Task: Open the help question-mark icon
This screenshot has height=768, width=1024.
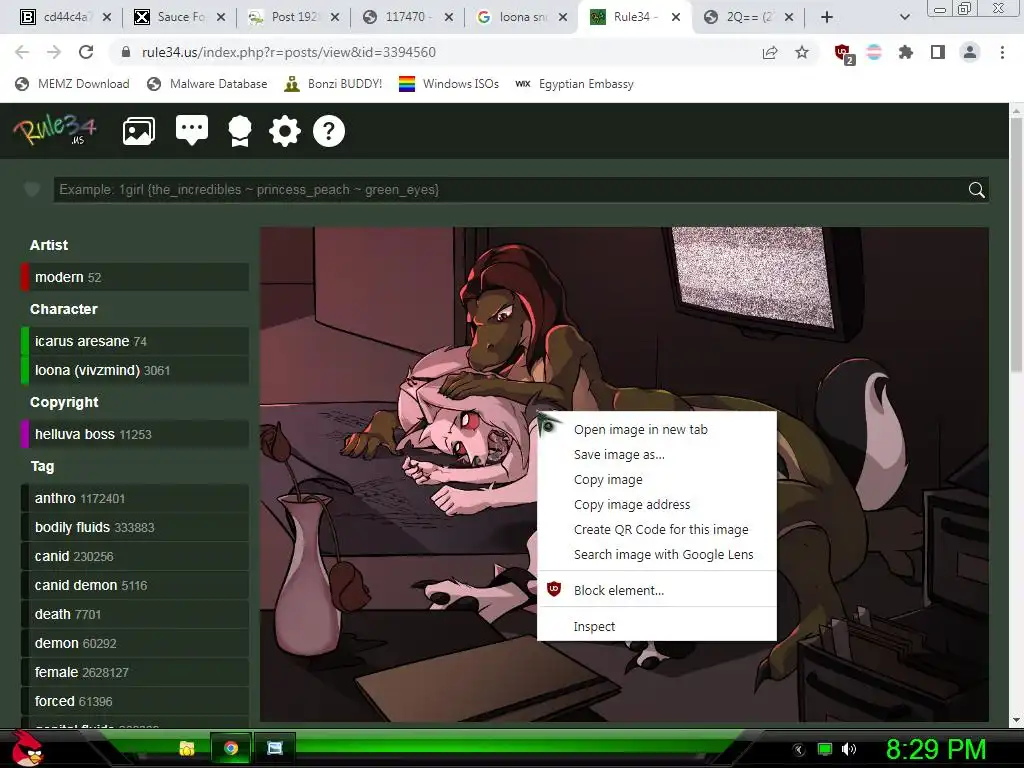Action: pyautogui.click(x=328, y=131)
